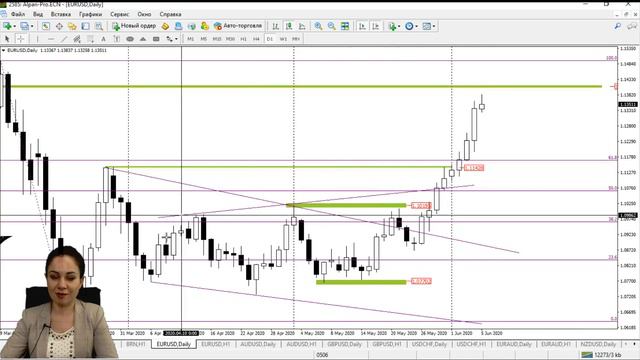Open the Вид menu
The height and width of the screenshot is (360, 640).
(38, 14)
